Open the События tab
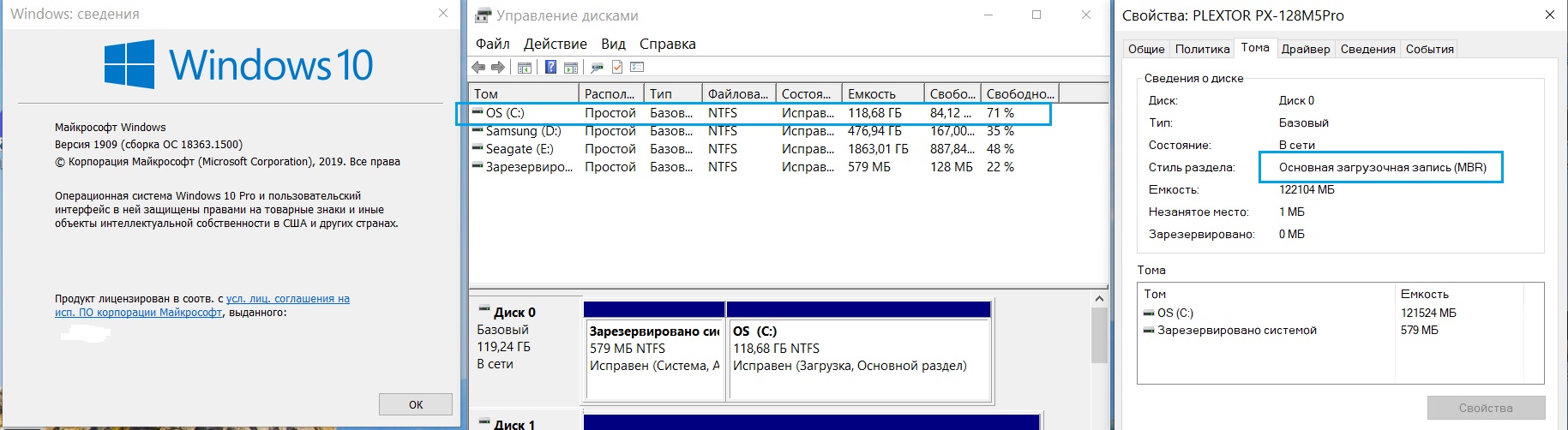1568x430 pixels. pyautogui.click(x=1430, y=49)
